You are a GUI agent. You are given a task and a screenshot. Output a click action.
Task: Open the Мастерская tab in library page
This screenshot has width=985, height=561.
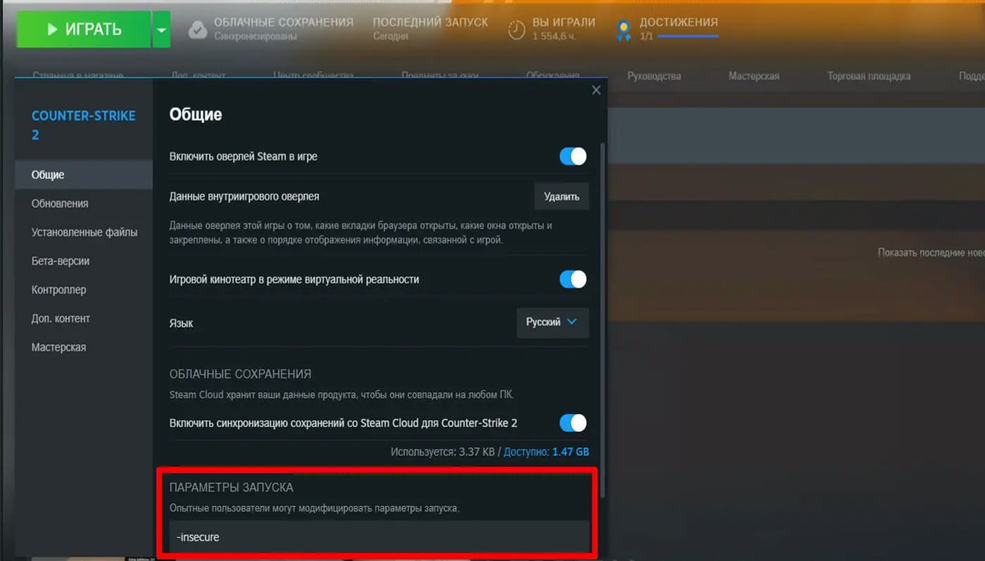(754, 76)
